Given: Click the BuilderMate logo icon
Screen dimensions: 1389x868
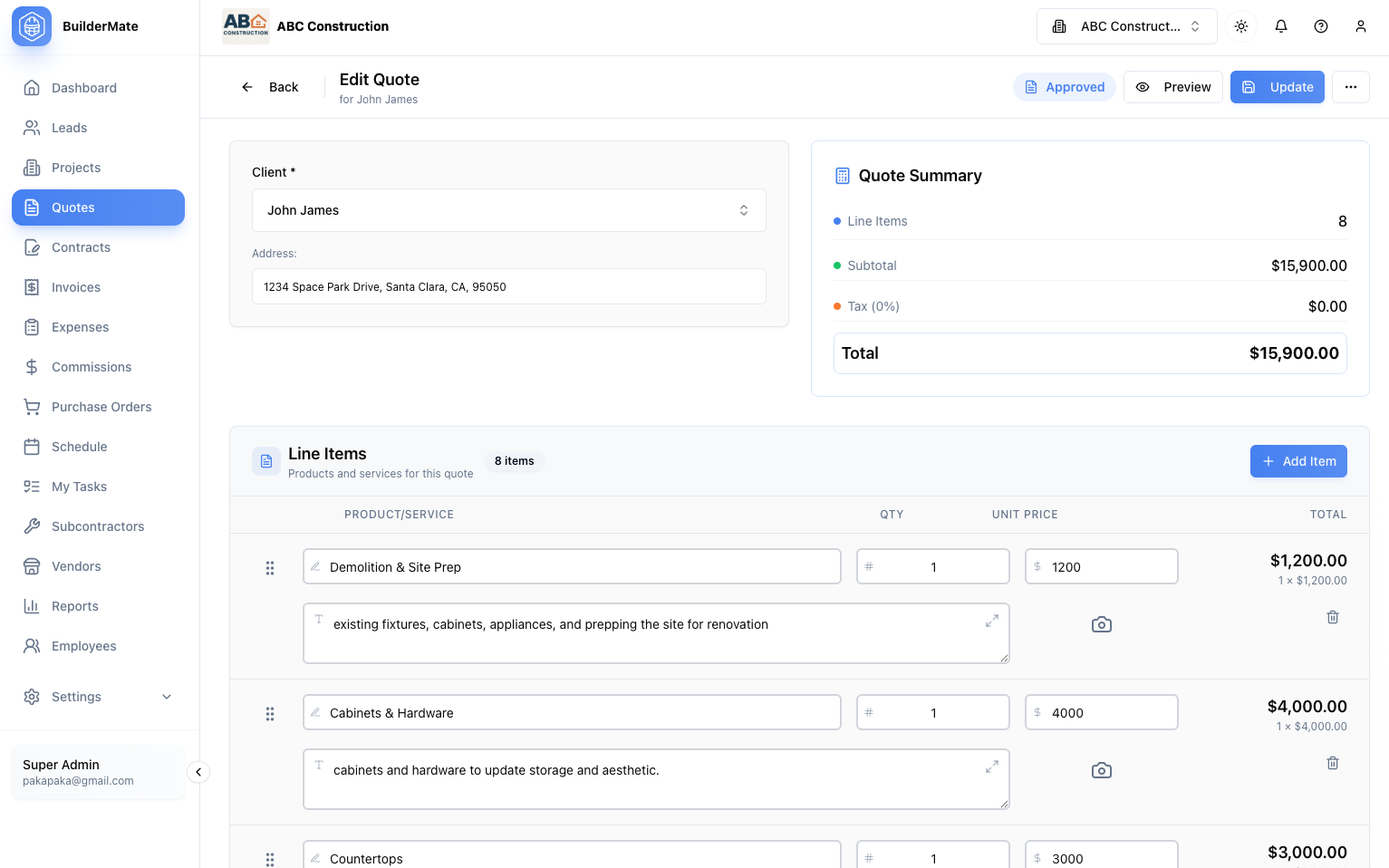Looking at the screenshot, I should pyautogui.click(x=32, y=26).
